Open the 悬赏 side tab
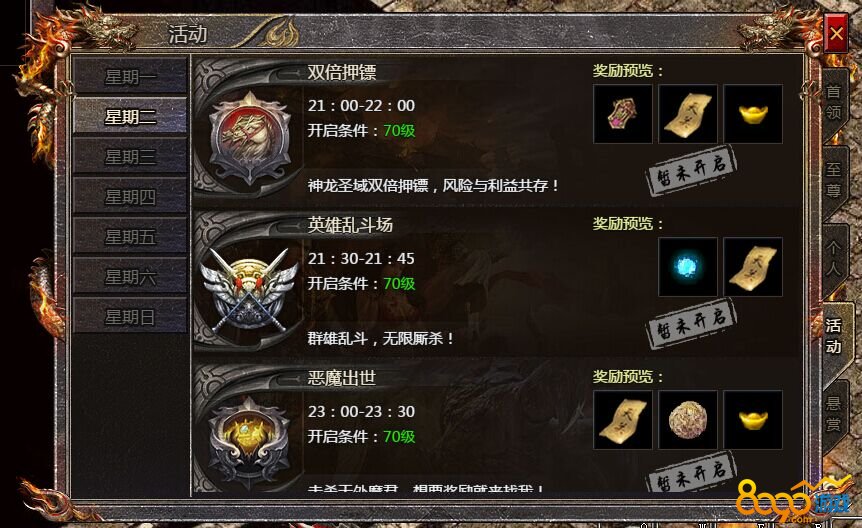Viewport: 862px width, 528px height. (x=833, y=414)
